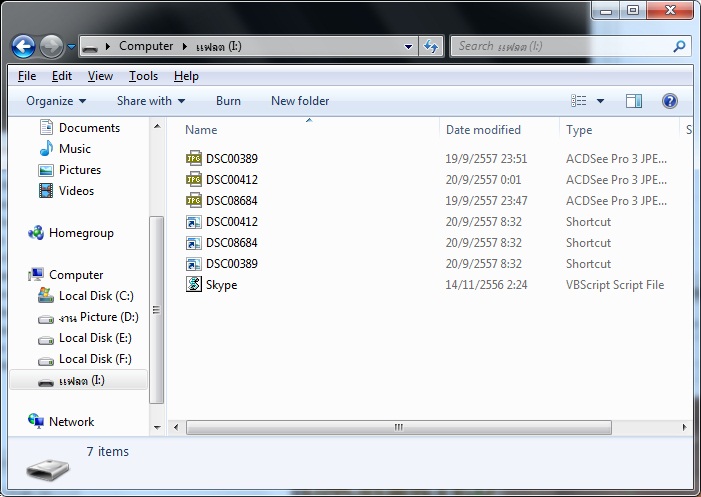Open the Picture (D:) drive in sidebar
The image size is (701, 497).
click(89, 317)
